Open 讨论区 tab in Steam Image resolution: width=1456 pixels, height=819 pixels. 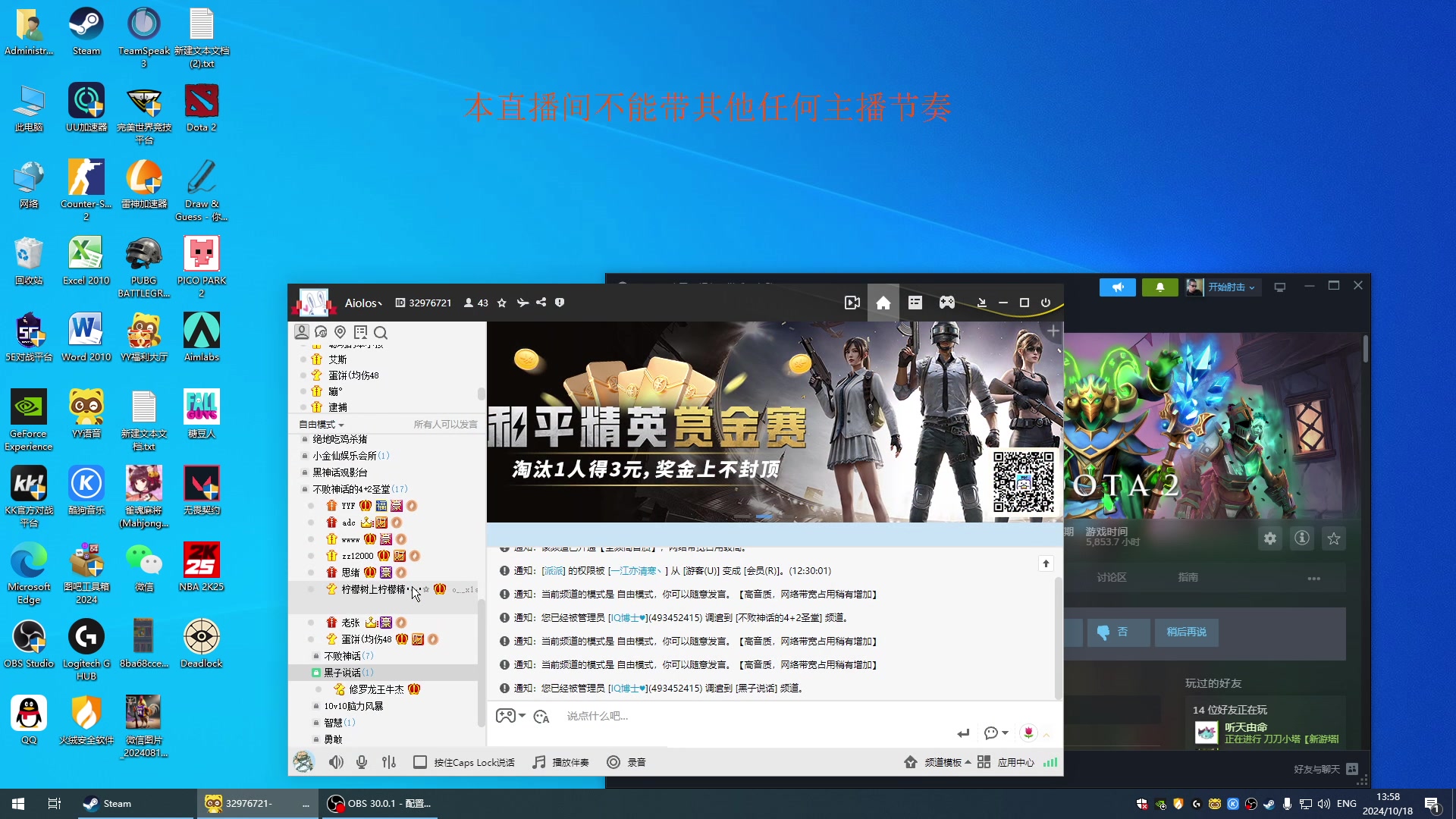tap(1111, 578)
